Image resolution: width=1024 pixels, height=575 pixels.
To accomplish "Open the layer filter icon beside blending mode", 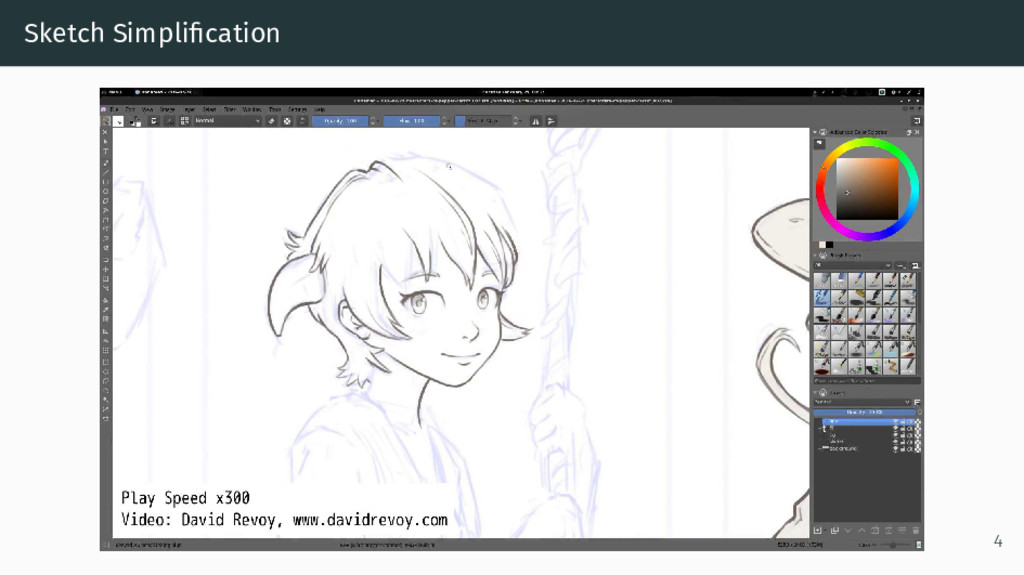I will click(x=917, y=402).
